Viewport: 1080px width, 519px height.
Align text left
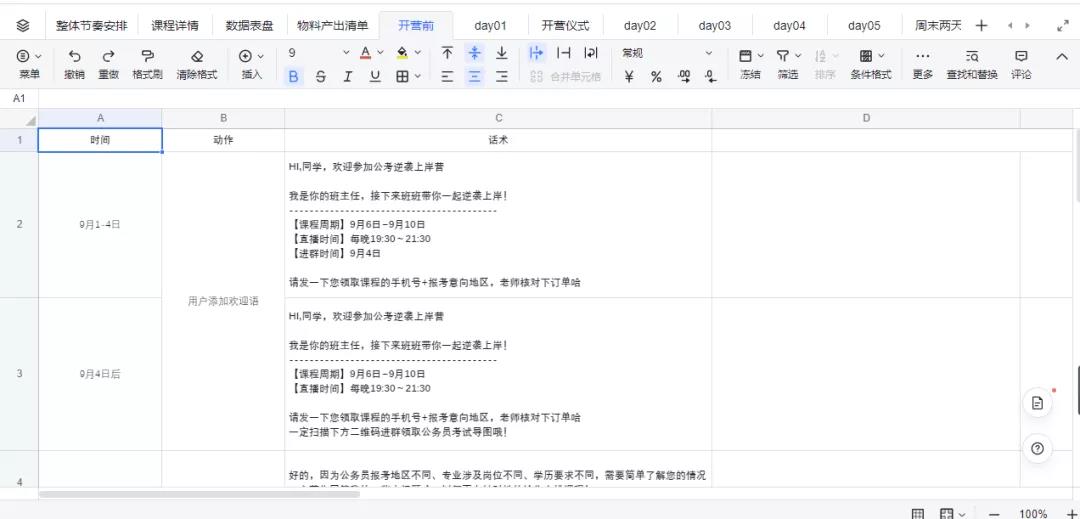448,76
